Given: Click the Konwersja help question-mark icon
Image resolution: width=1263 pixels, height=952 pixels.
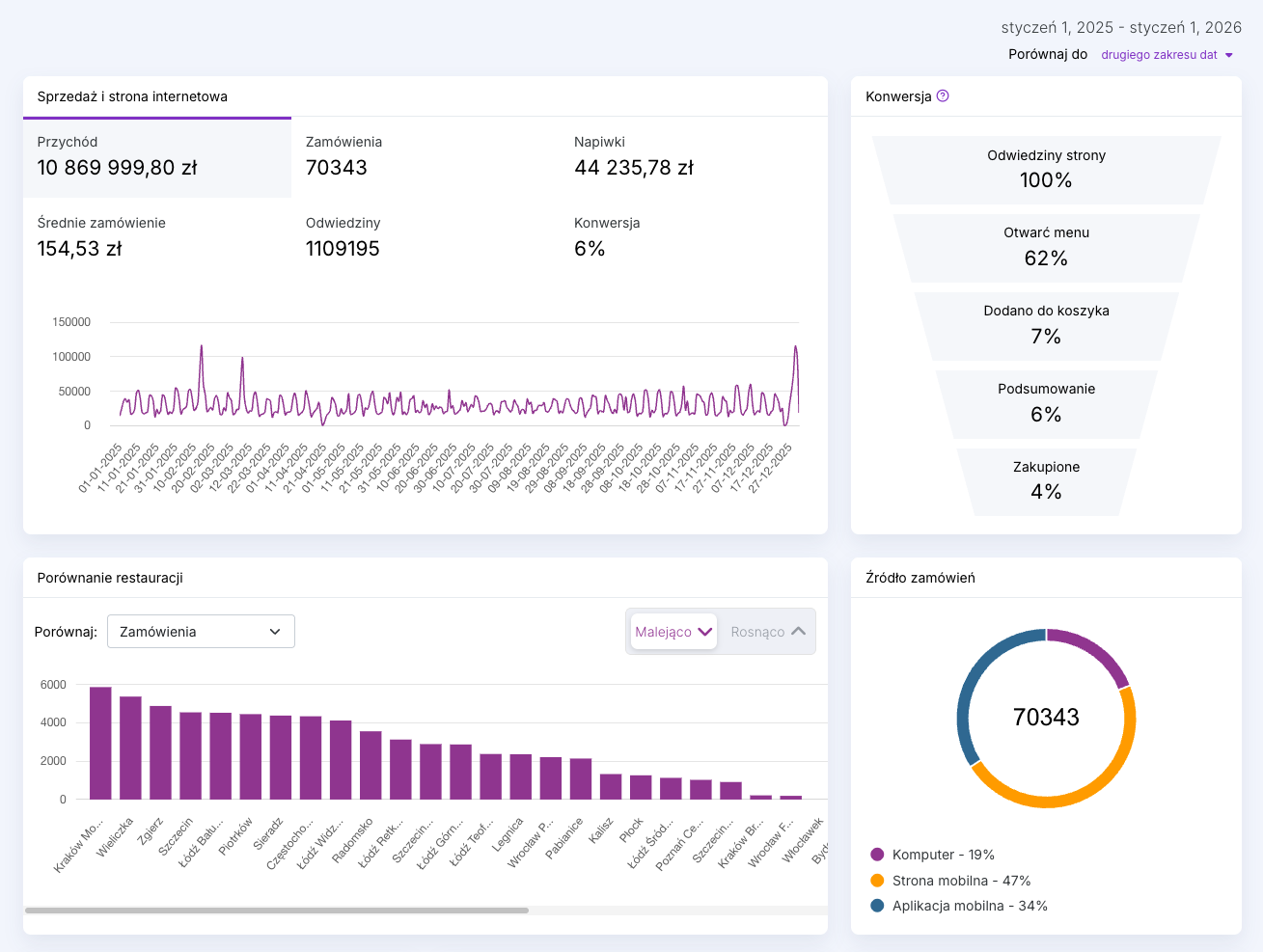Looking at the screenshot, I should (943, 96).
